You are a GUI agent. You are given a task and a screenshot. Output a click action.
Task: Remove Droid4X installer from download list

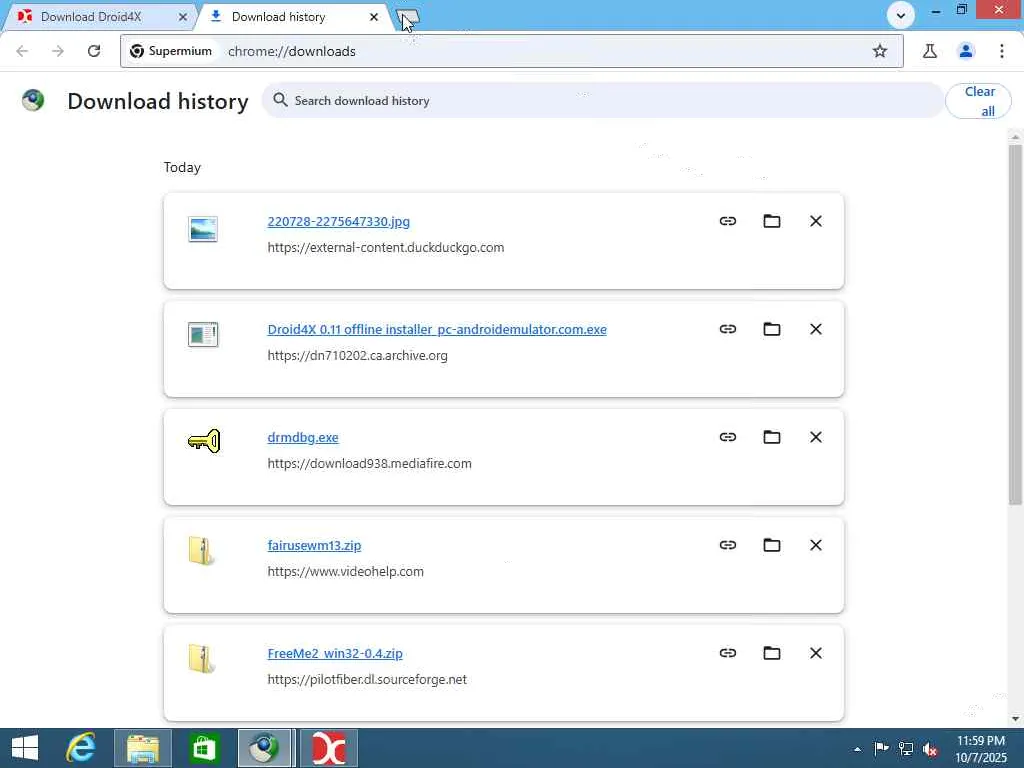[x=816, y=329]
